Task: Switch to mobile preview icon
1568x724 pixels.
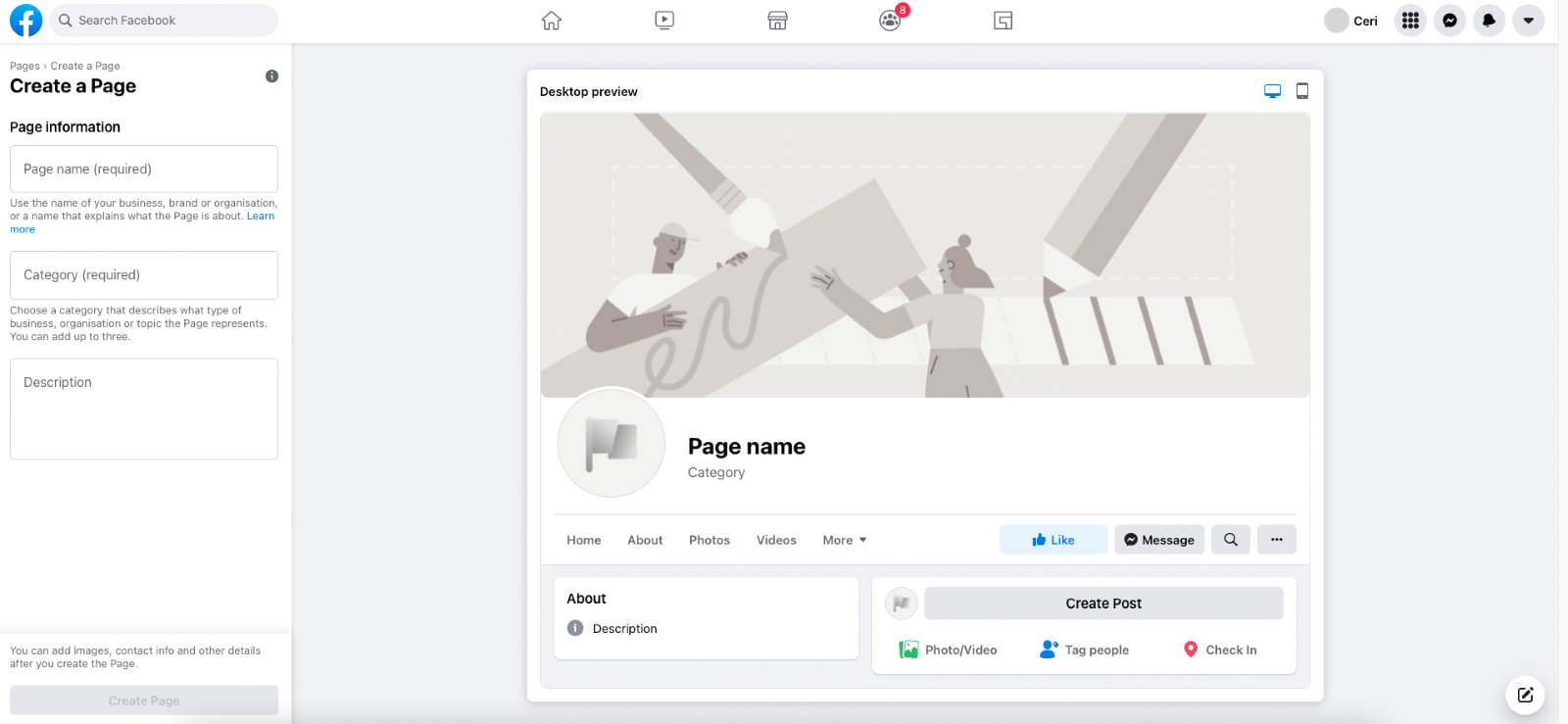Action: click(1302, 91)
